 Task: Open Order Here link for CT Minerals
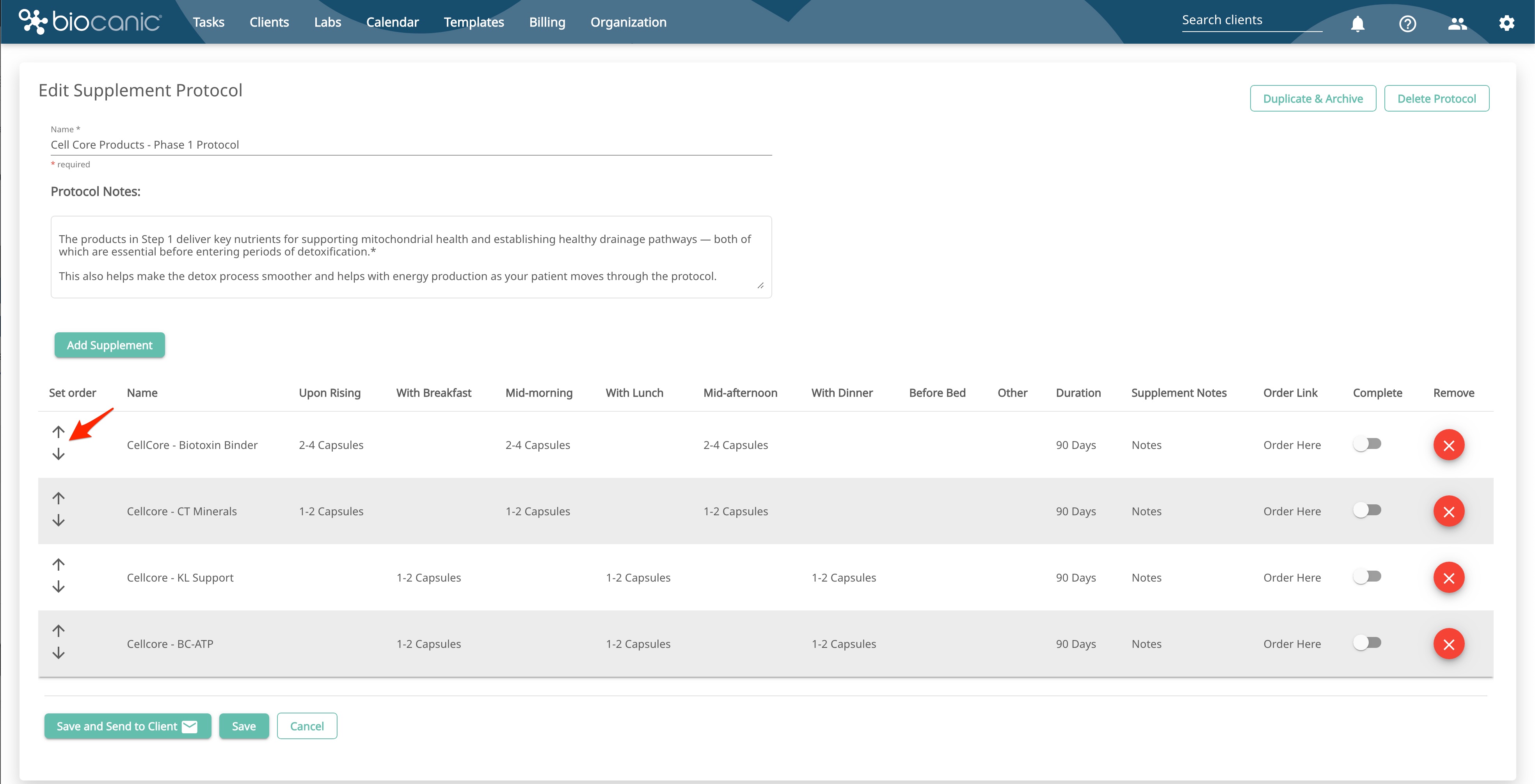(1292, 511)
